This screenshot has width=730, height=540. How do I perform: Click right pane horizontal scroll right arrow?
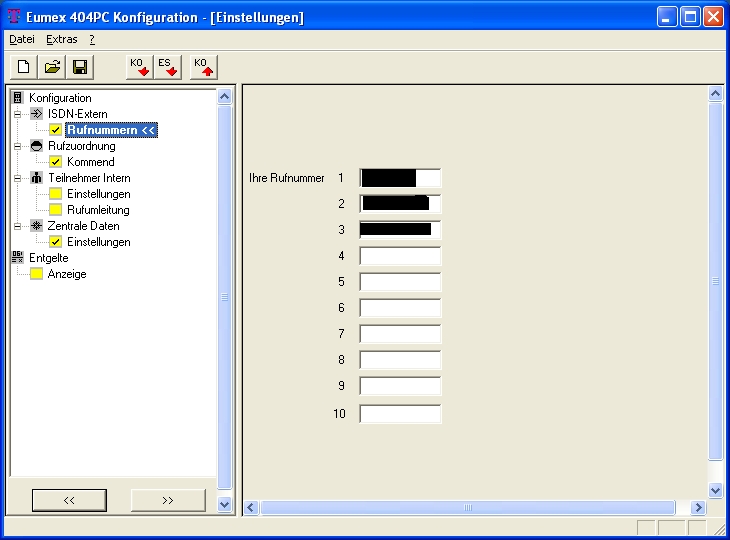point(698,507)
